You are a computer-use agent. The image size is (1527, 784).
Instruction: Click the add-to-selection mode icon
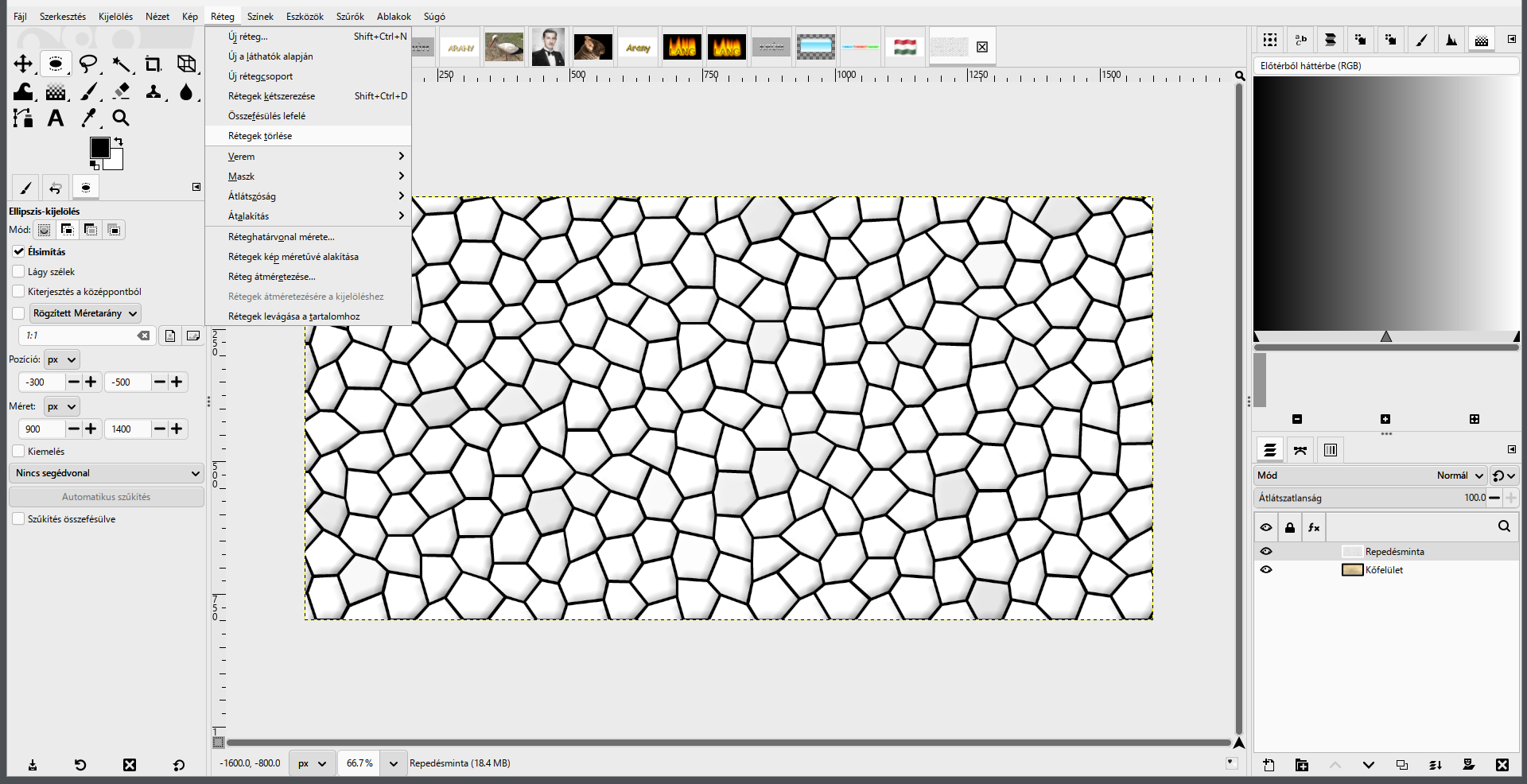pos(68,230)
